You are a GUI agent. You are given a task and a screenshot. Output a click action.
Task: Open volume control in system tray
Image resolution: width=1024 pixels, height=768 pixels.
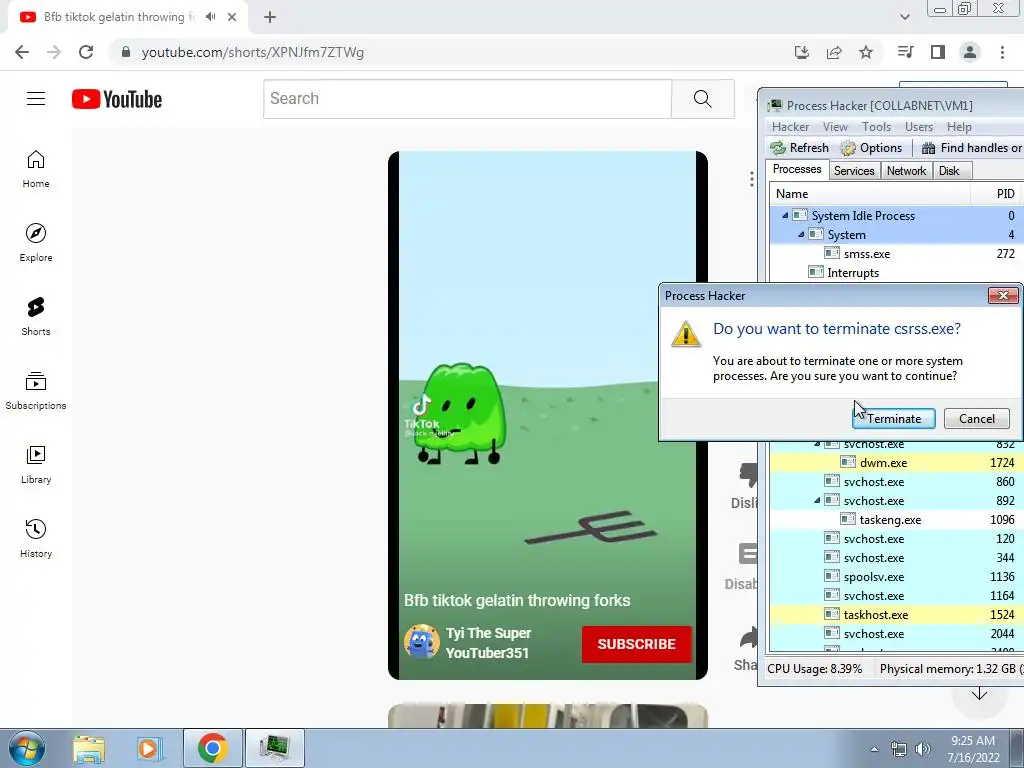coord(923,750)
